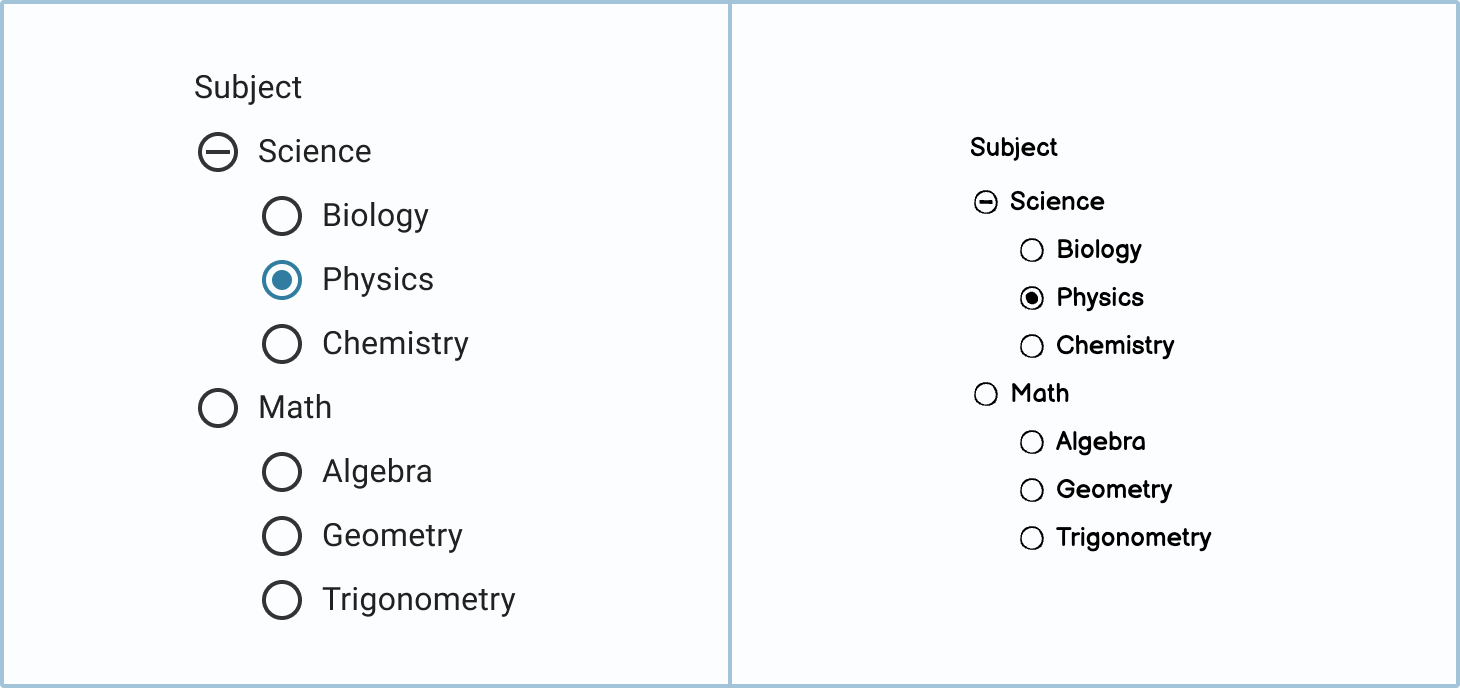Image resolution: width=1460 pixels, height=688 pixels.
Task: Click the bold Subject heading in small panel
Action: pos(1013,148)
